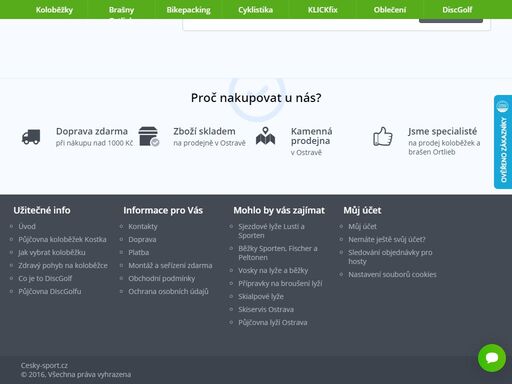512x384 pixels.
Task: Open the Koloběžky menu category
Action: coord(54,10)
